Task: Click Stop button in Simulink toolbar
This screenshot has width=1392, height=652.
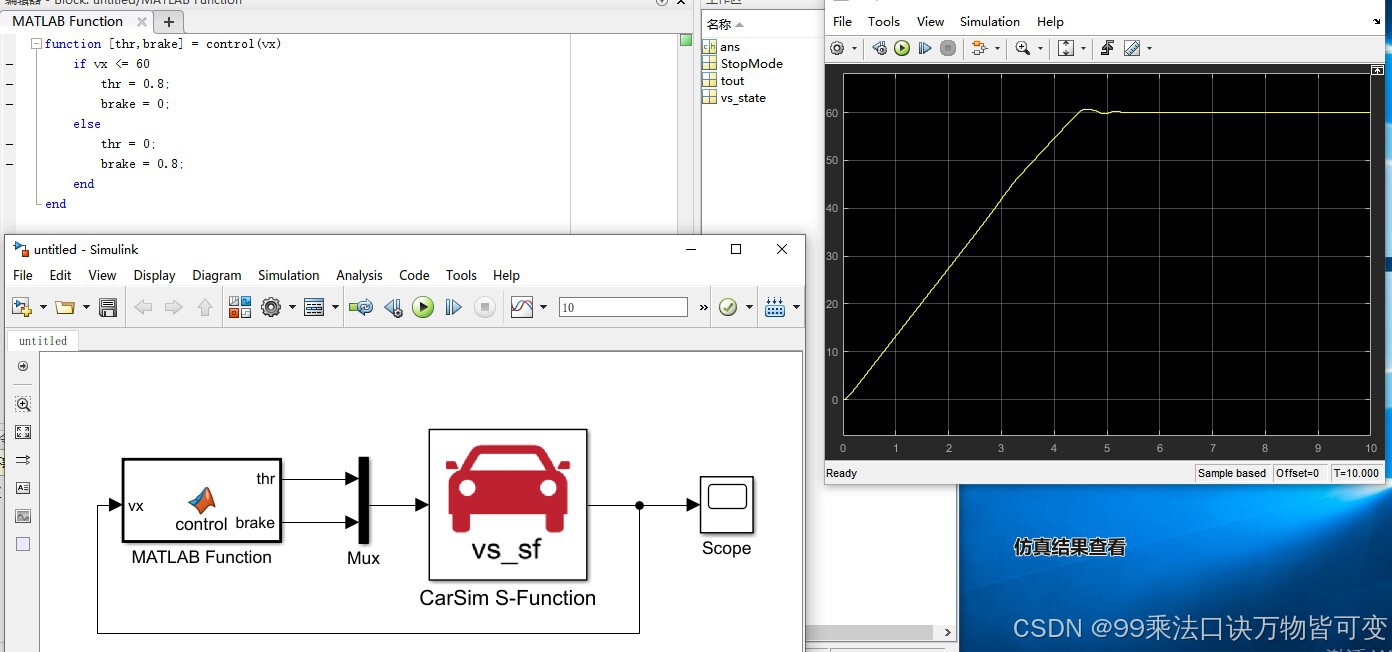Action: point(485,308)
